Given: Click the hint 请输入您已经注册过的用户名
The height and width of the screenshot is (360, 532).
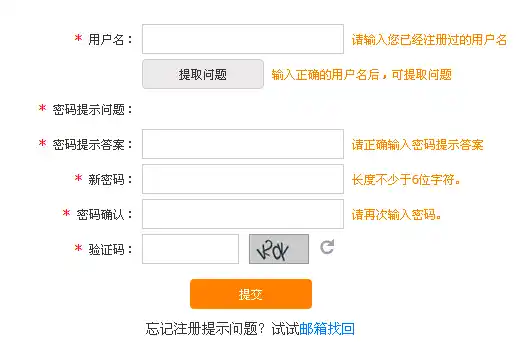Looking at the screenshot, I should tap(429, 40).
